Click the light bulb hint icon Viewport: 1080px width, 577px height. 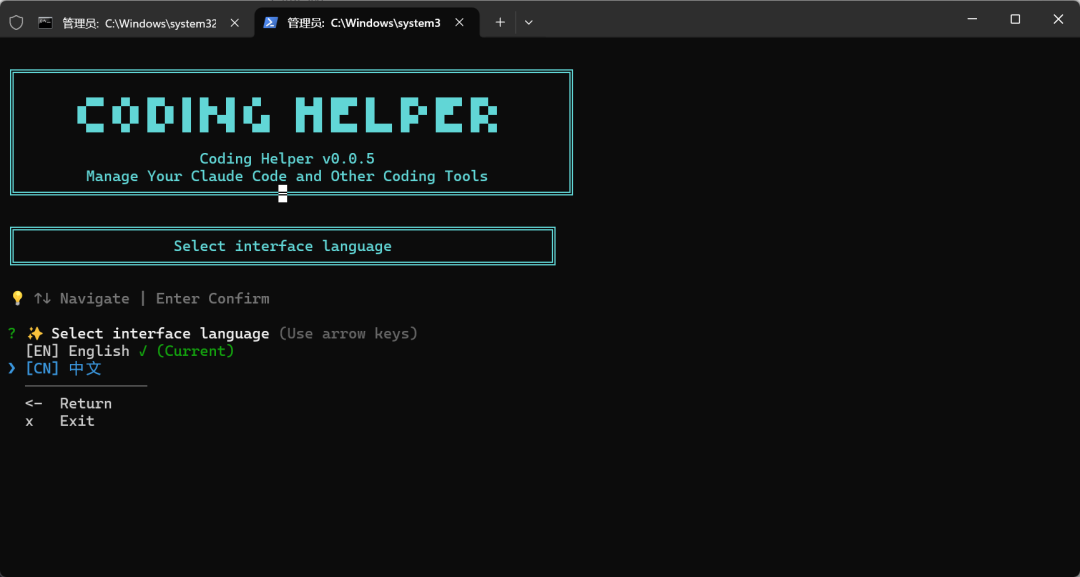(18, 299)
